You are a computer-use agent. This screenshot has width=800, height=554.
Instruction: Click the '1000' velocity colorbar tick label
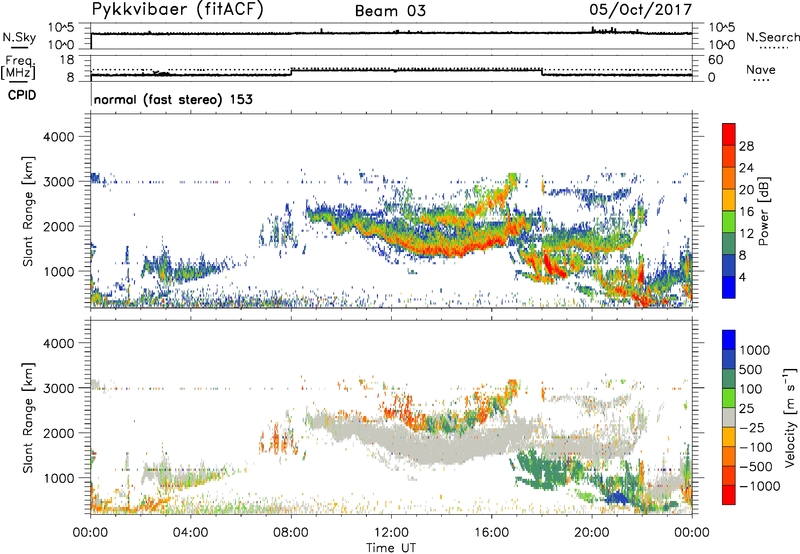[755, 350]
